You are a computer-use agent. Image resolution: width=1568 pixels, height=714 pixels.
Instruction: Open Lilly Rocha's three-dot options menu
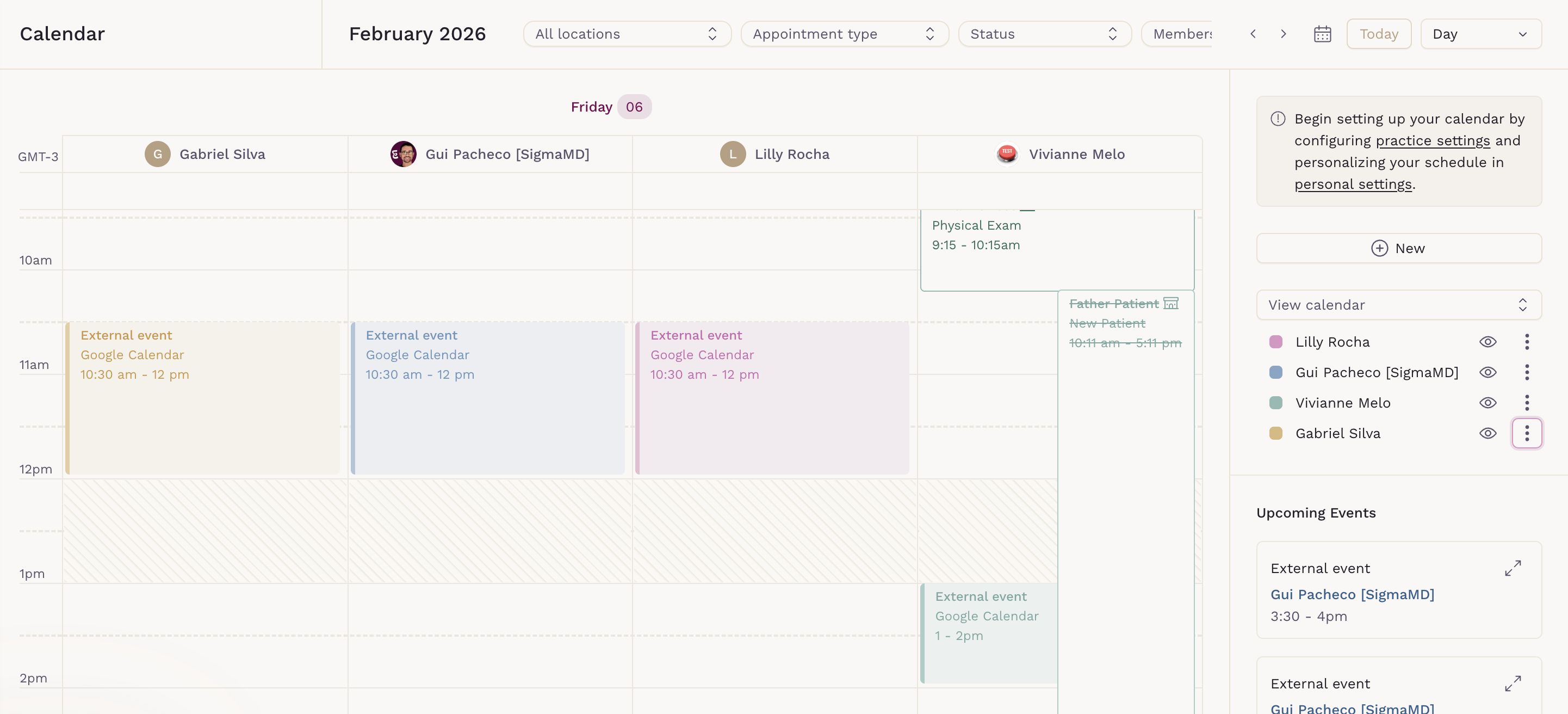(1527, 342)
